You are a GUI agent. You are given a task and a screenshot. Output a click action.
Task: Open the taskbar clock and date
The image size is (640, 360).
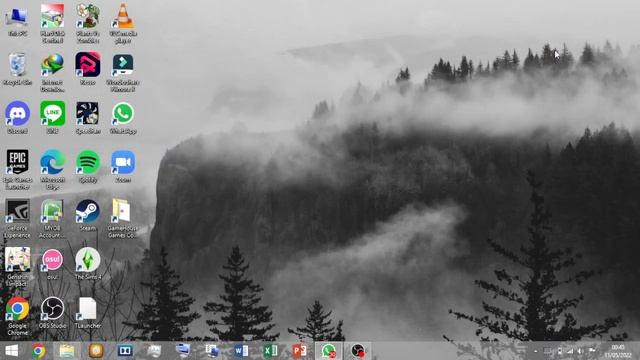pyautogui.click(x=618, y=351)
